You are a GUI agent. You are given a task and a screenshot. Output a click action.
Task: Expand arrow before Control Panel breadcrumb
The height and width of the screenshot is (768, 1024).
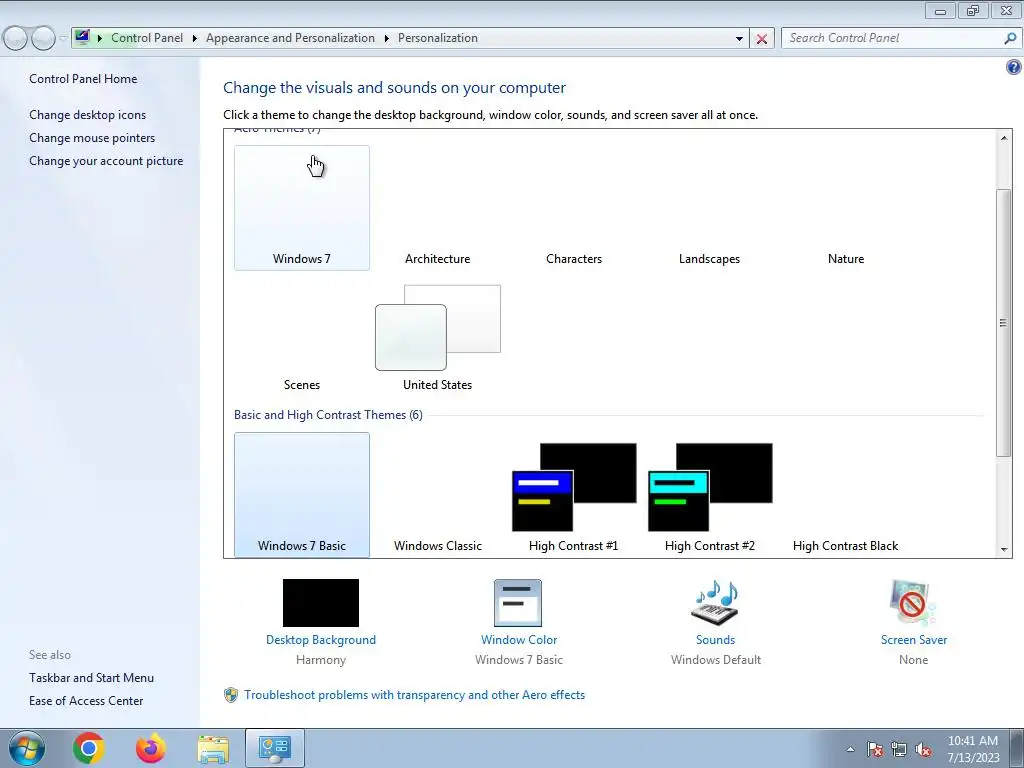click(x=100, y=38)
